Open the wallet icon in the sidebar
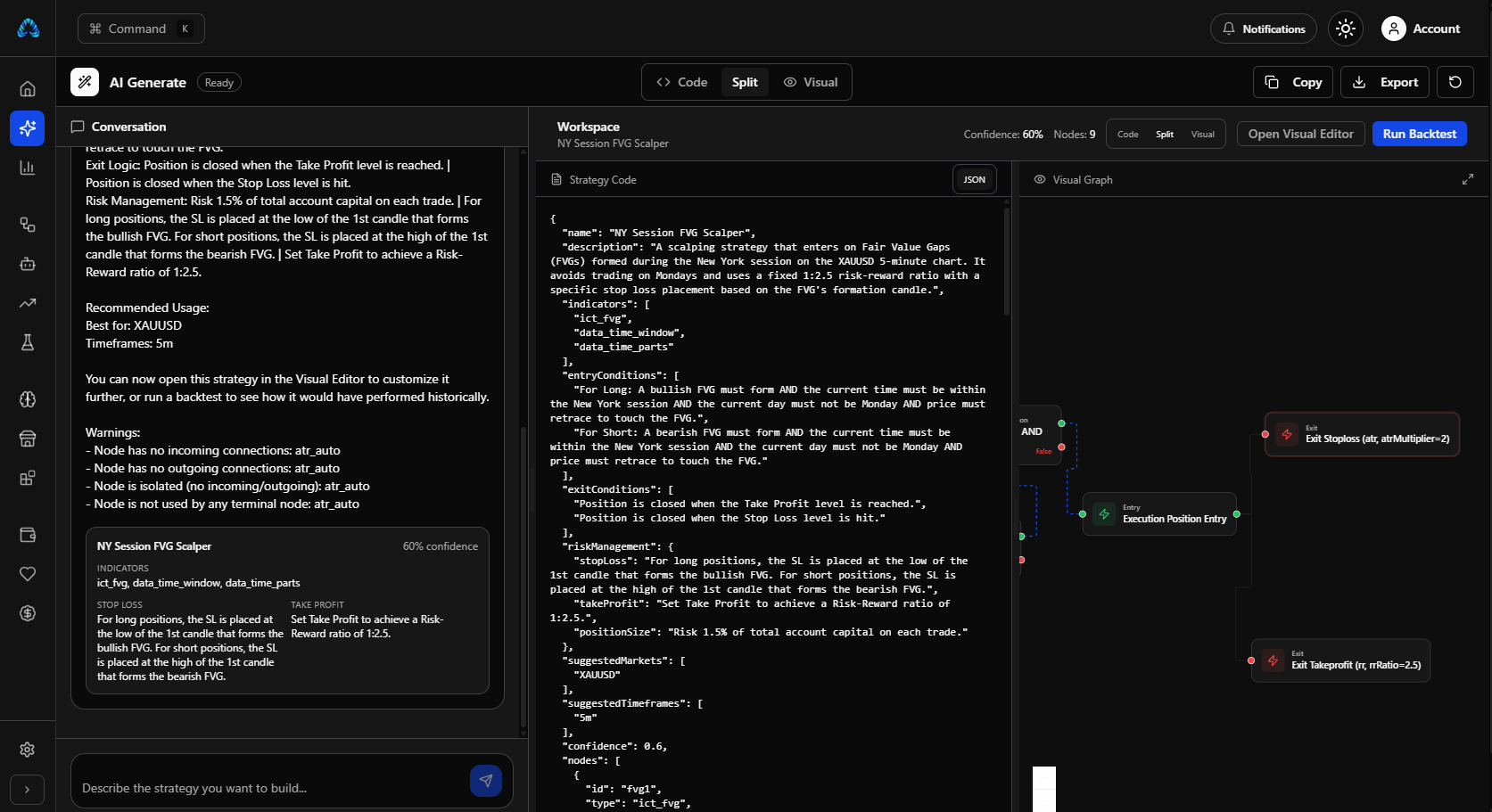This screenshot has width=1492, height=812. (28, 535)
